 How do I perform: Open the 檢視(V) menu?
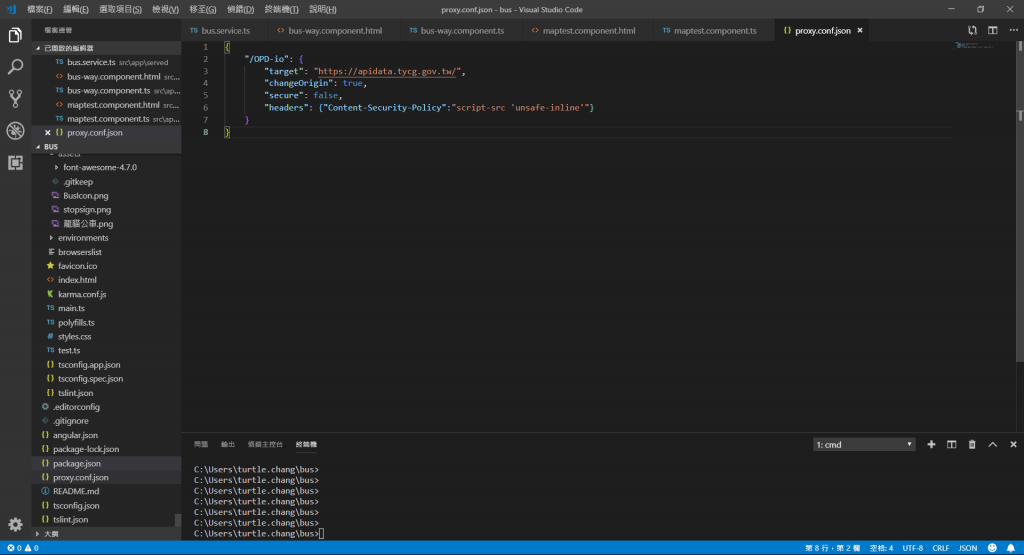click(x=165, y=9)
